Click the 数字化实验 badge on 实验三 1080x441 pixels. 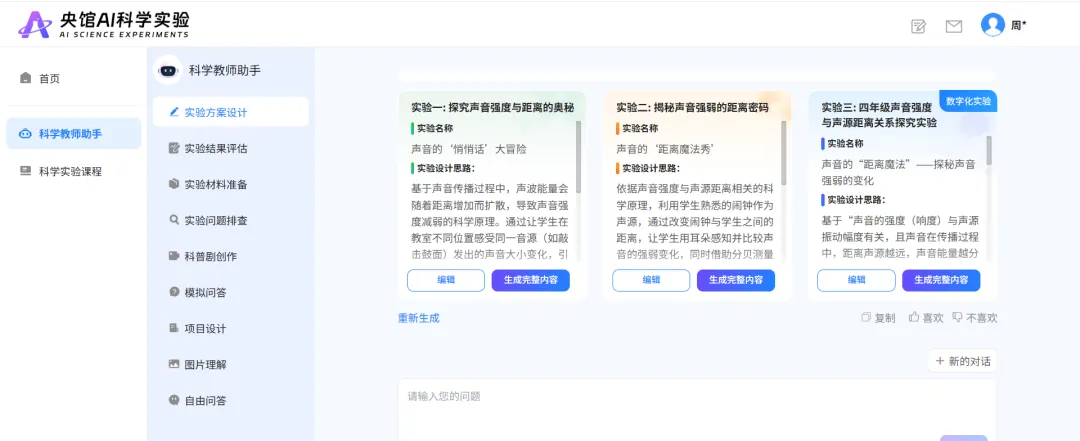(x=968, y=101)
